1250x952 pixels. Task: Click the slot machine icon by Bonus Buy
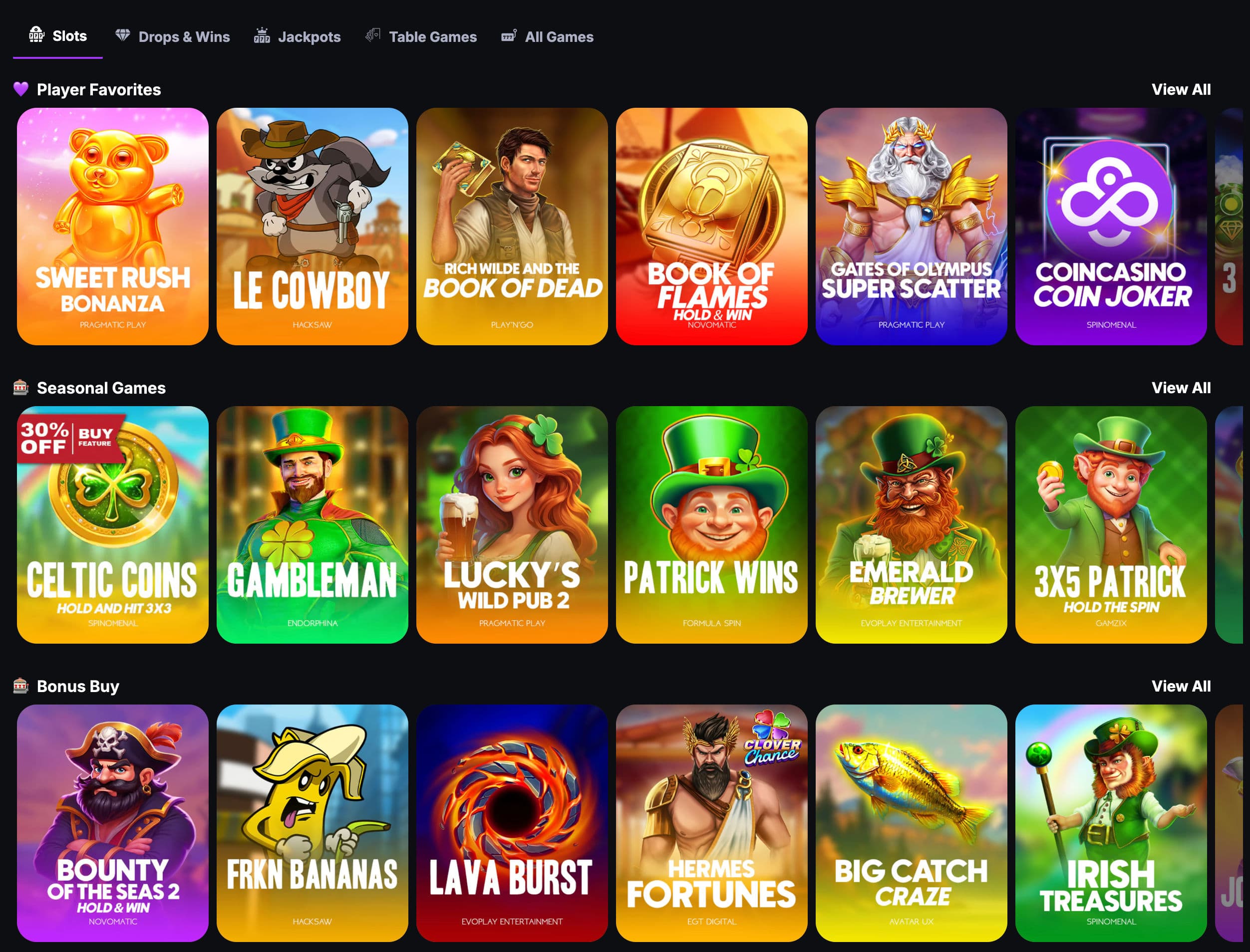(x=21, y=686)
